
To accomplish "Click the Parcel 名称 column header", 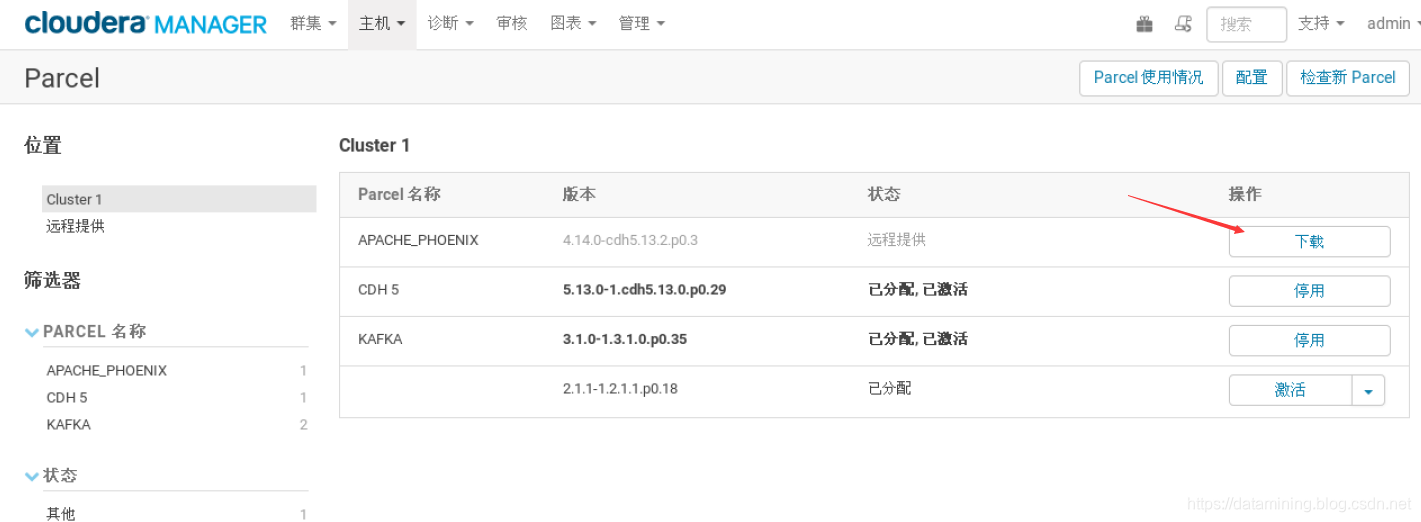I will point(399,194).
